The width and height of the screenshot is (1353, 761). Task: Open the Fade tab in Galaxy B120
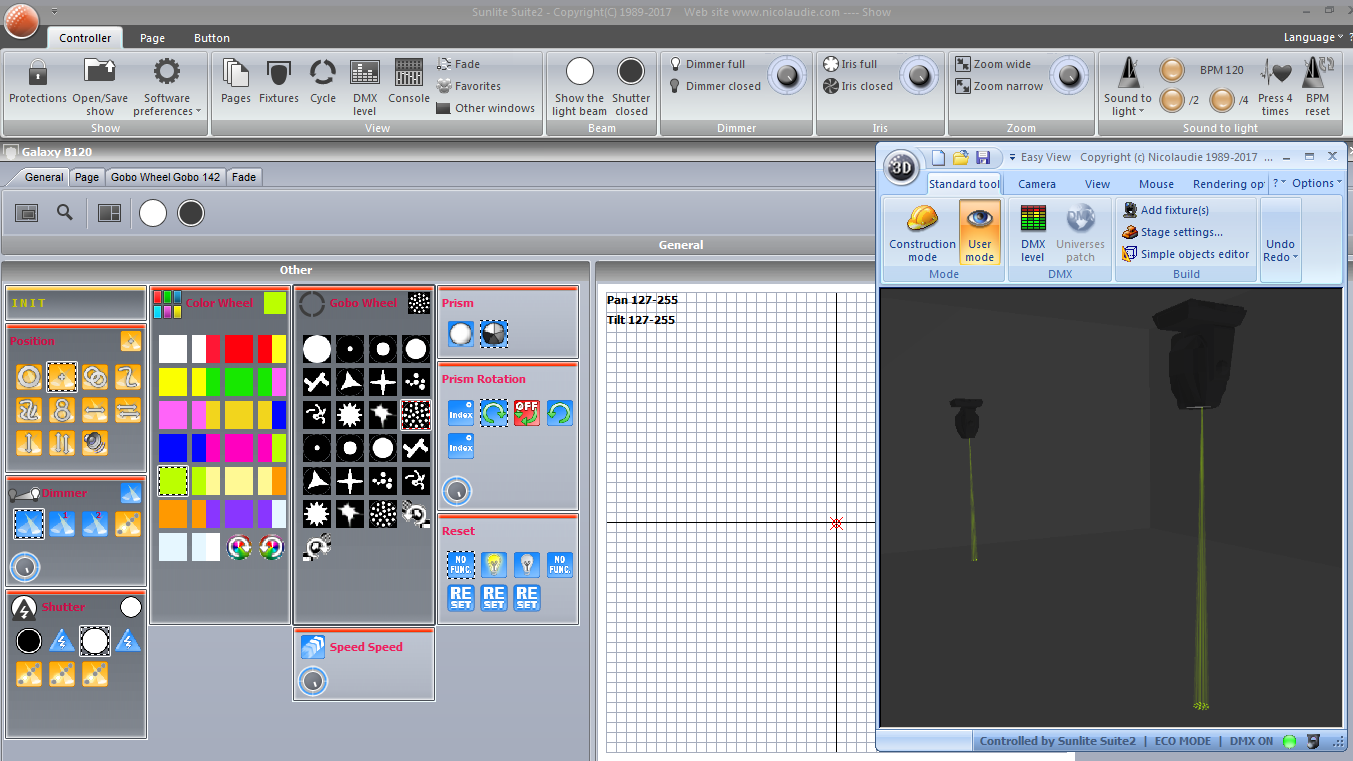point(244,177)
